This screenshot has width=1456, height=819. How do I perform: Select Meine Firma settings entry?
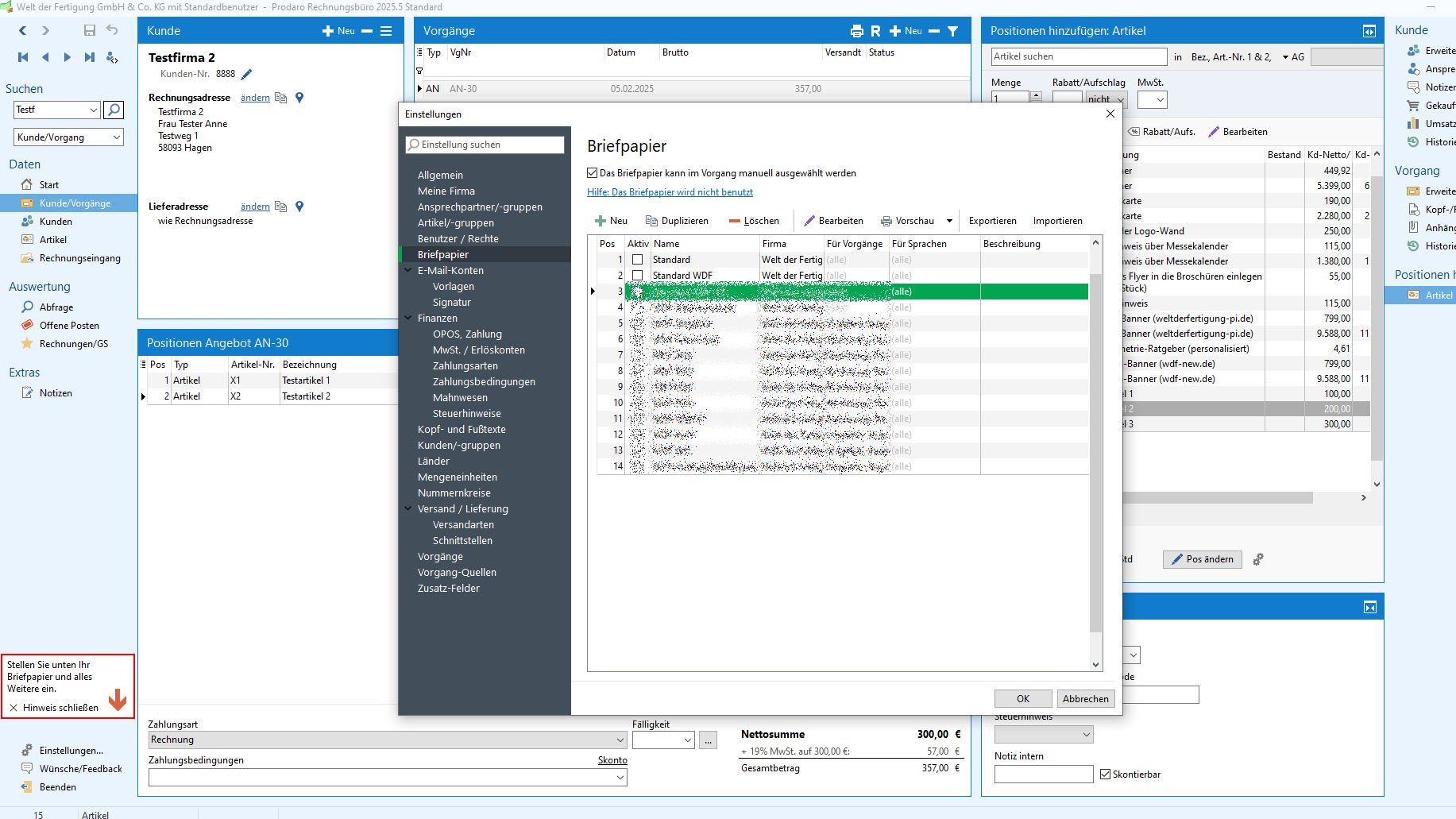(x=446, y=191)
